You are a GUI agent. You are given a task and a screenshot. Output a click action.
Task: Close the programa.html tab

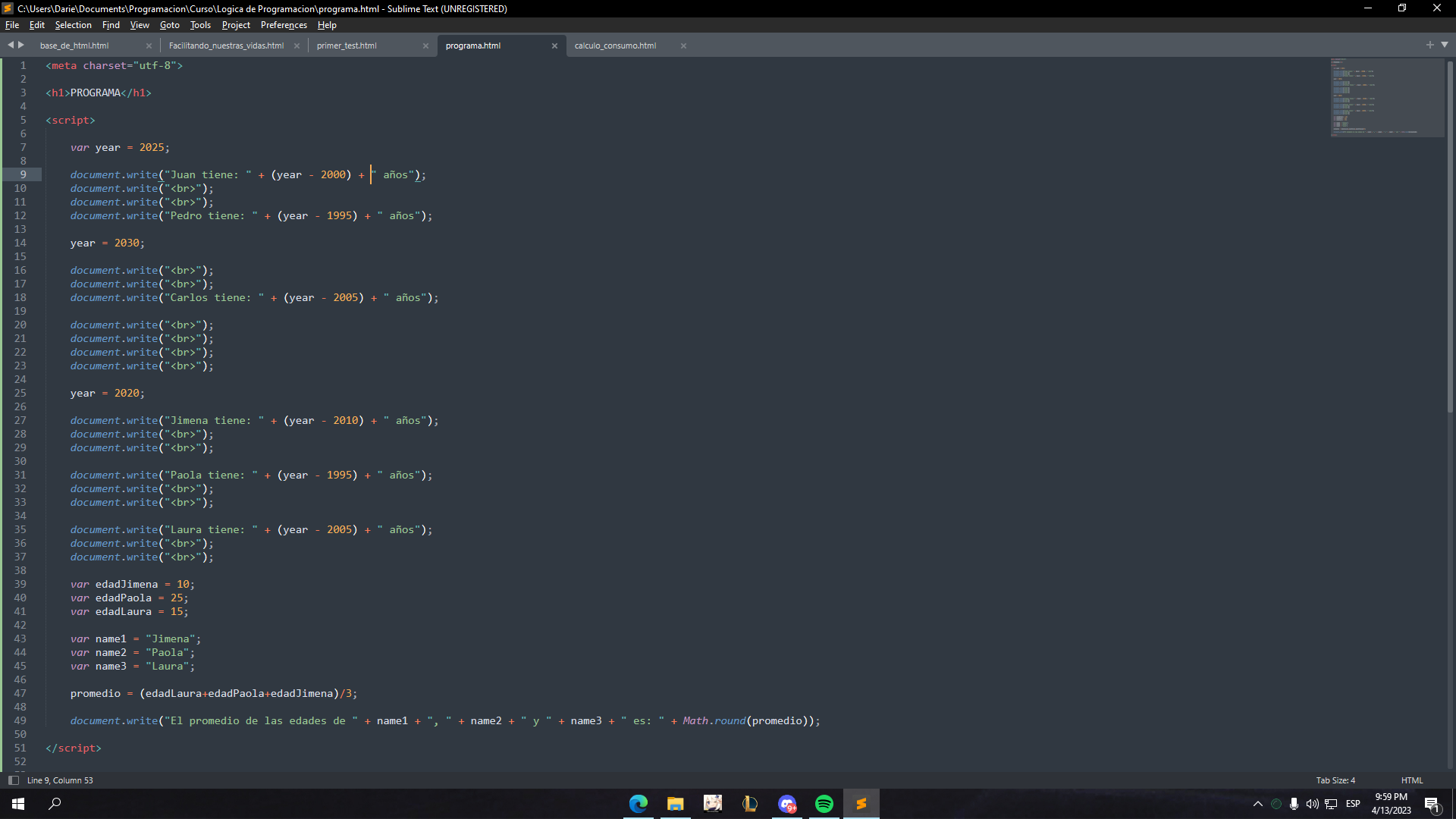(x=554, y=46)
